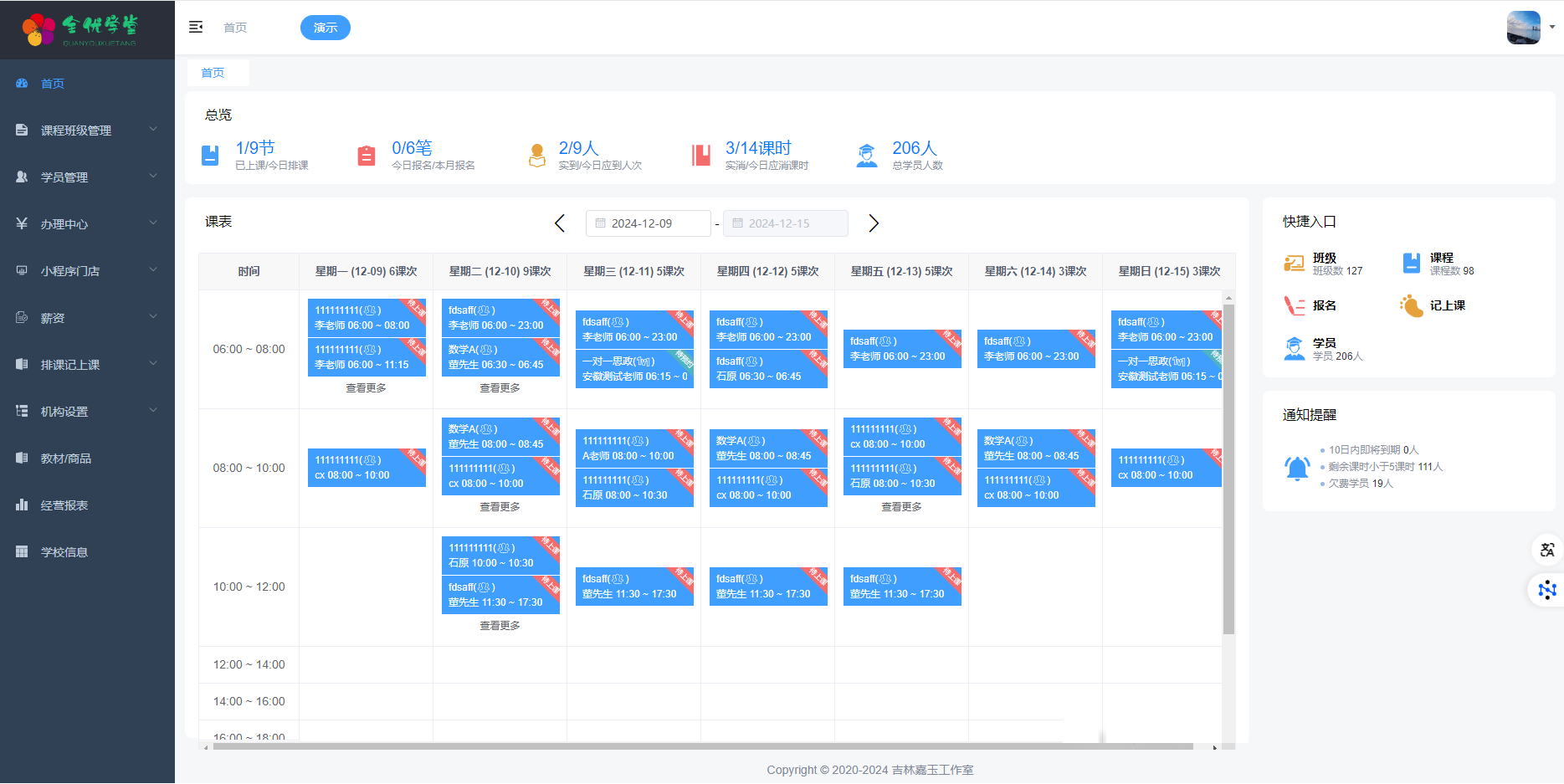Click the notification bell icon

point(1296,468)
